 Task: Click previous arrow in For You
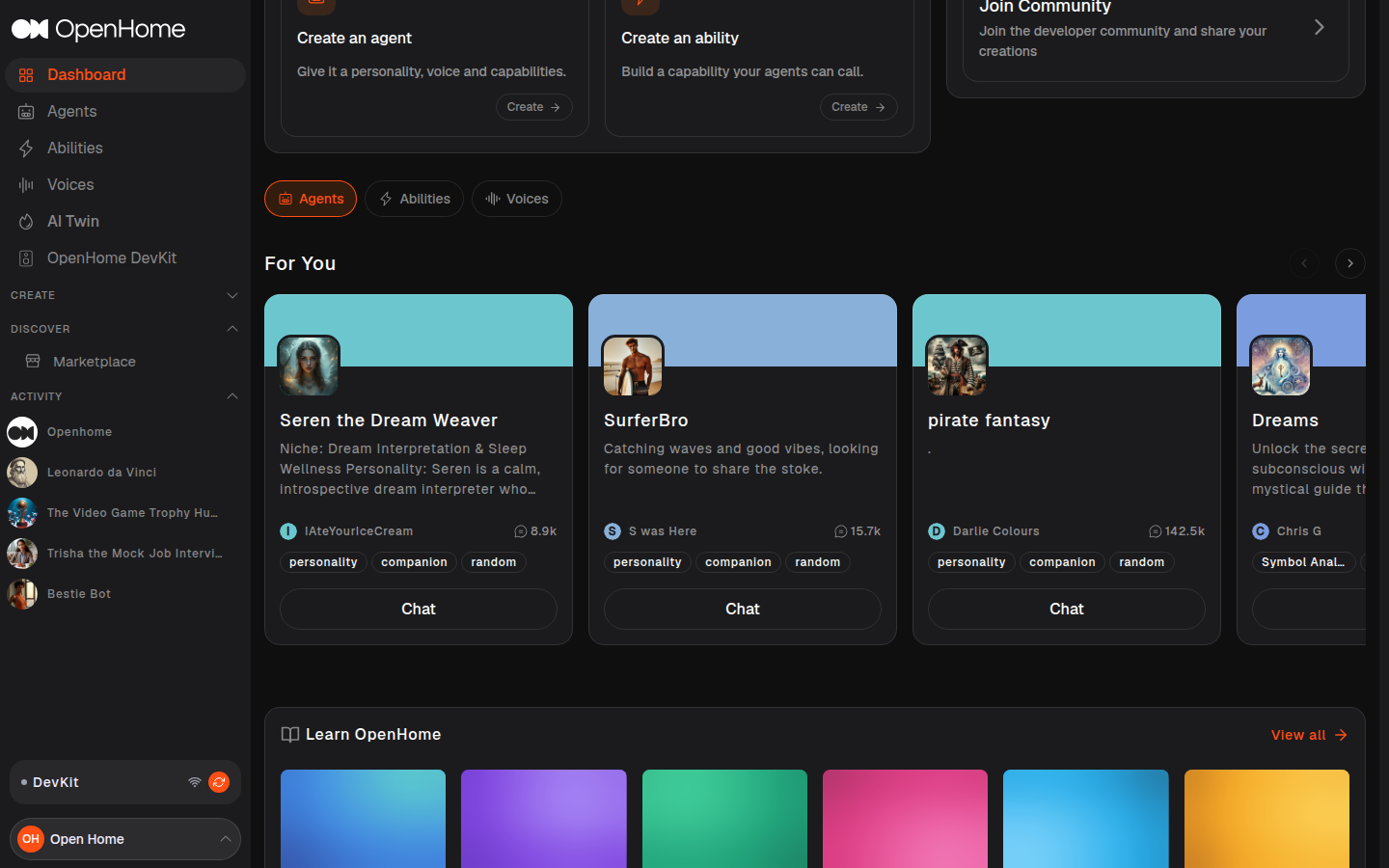click(1304, 263)
